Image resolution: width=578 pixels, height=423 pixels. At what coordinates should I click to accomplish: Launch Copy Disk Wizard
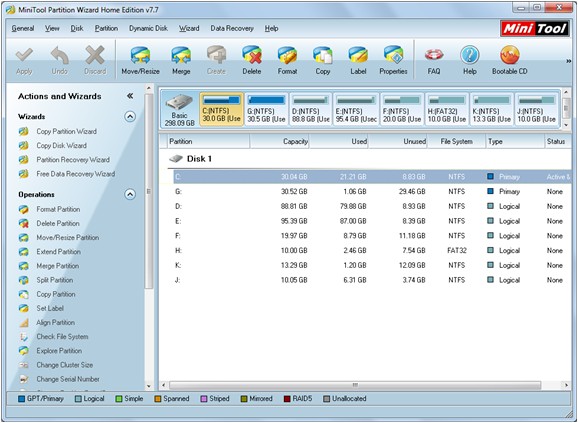coord(62,146)
